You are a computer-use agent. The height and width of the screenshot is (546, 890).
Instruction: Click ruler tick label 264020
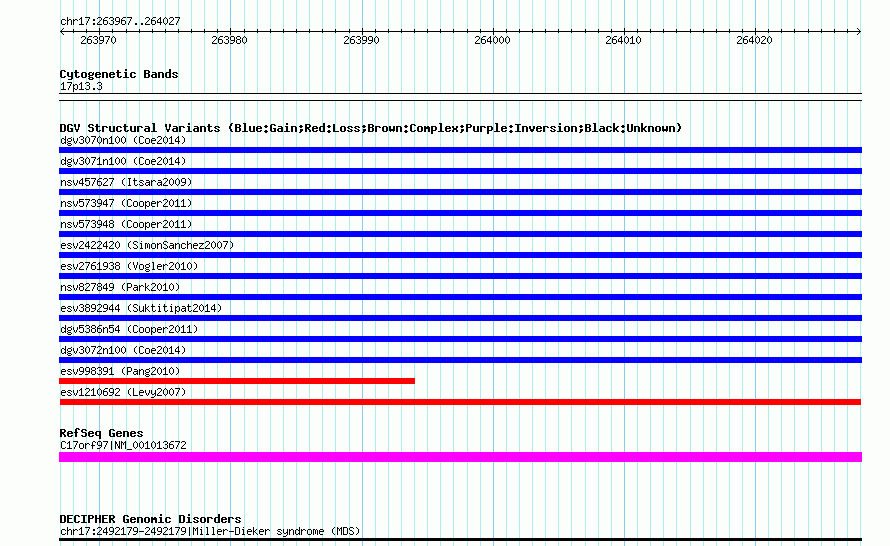coord(754,40)
